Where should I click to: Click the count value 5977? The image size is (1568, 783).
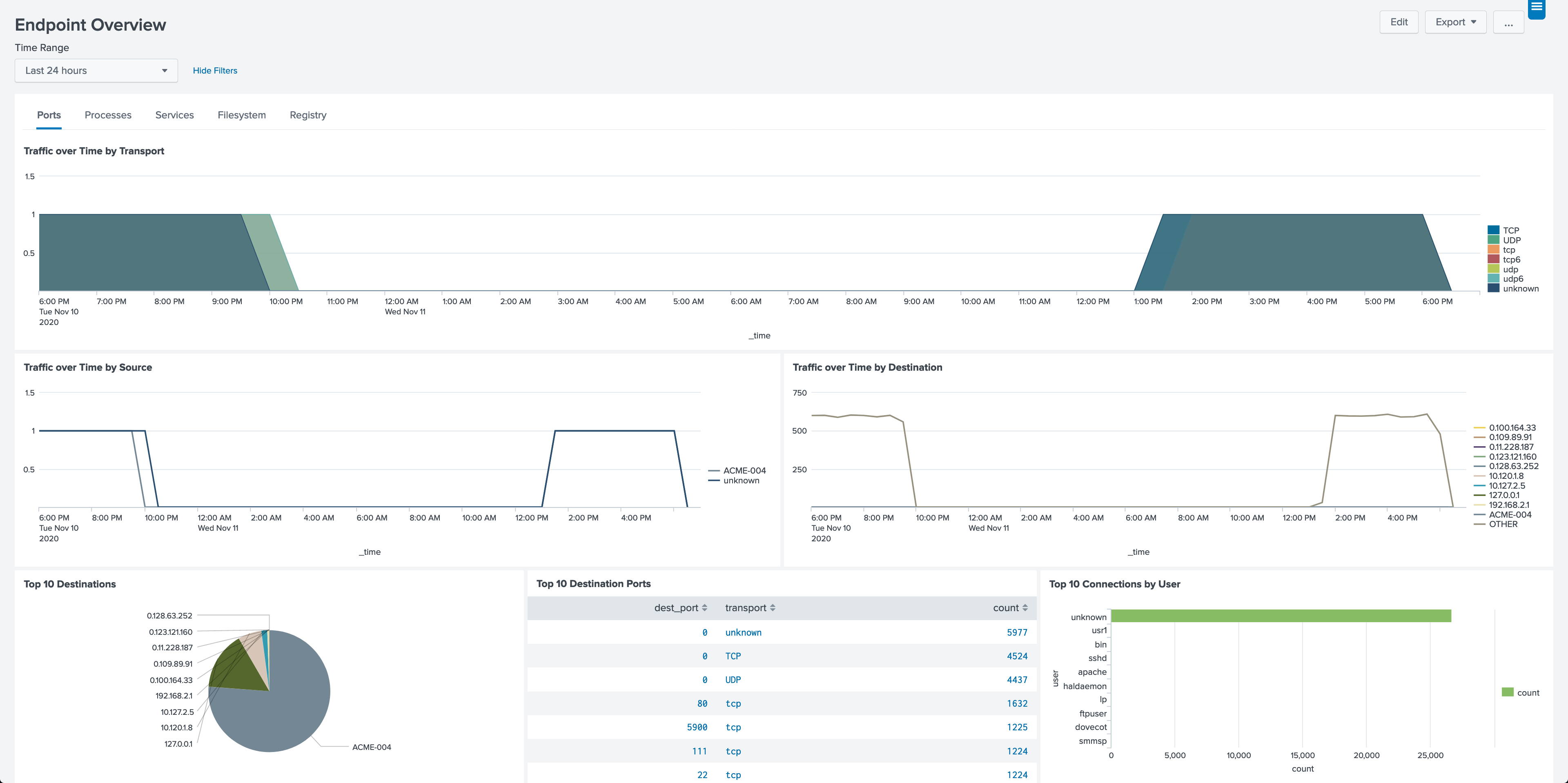coord(1017,633)
